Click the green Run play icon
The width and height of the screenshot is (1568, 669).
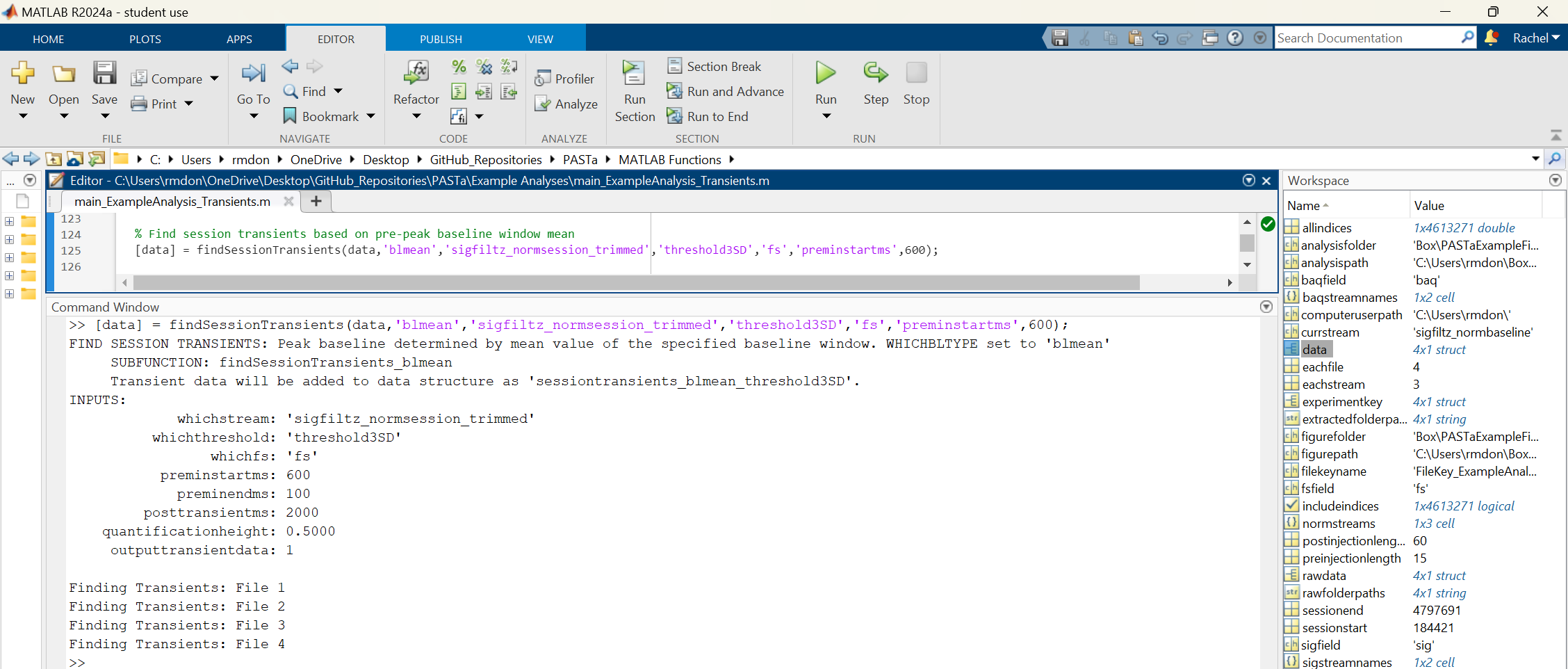click(x=826, y=72)
